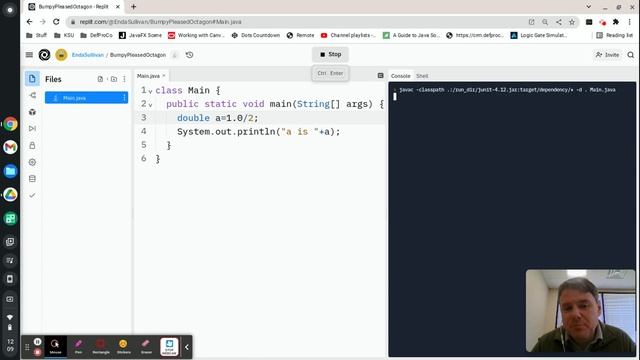Collapse code fold arrow on line 1
This screenshot has width=640, height=360.
(x=151, y=91)
